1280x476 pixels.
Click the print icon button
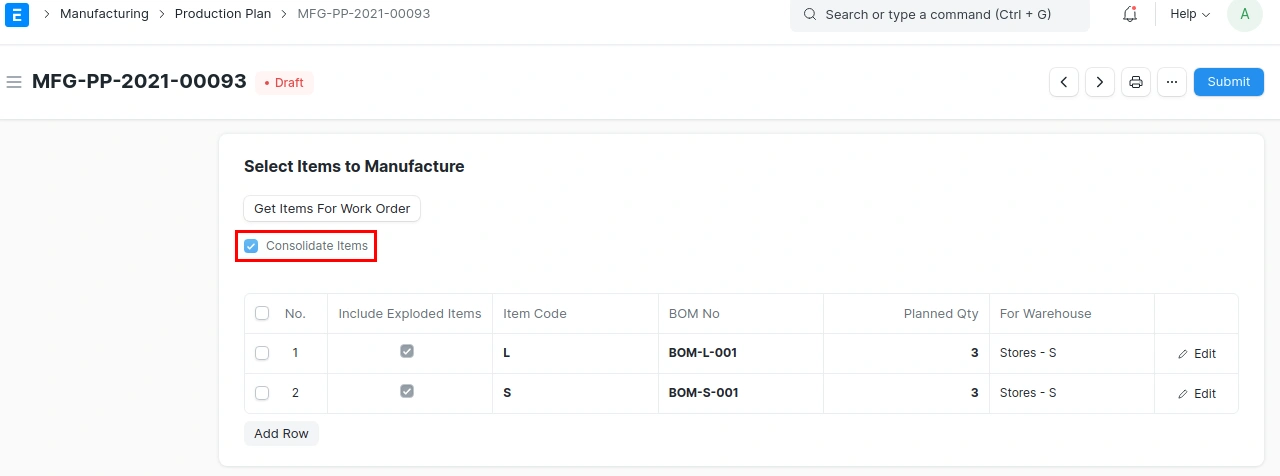tap(1136, 82)
